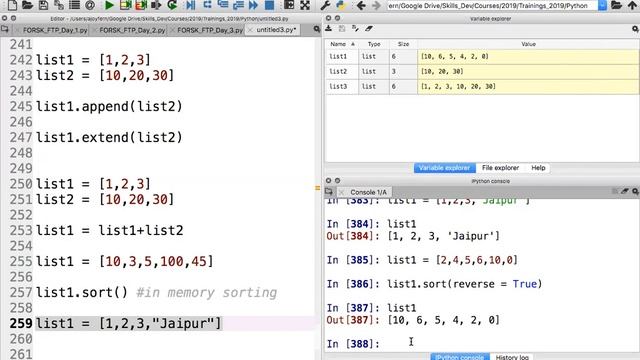Select the list2 variable row

482,71
